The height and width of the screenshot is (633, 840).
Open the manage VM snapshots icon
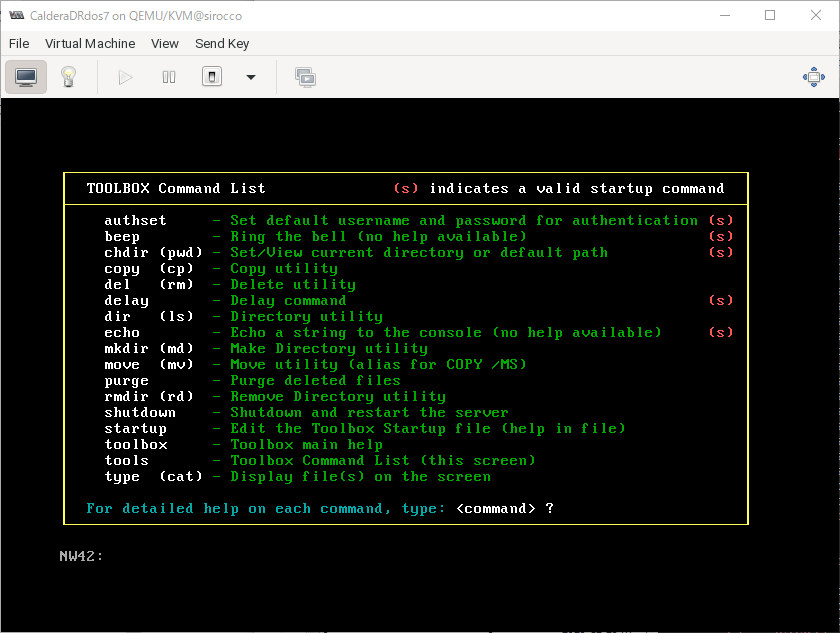tap(305, 78)
